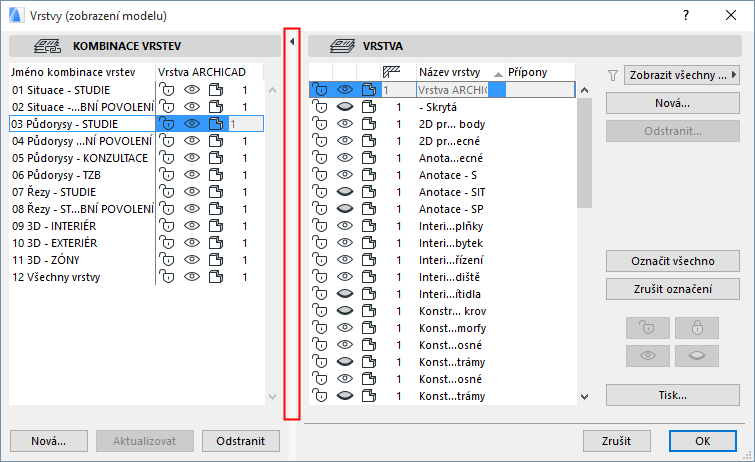Click the Vrstva ARCHICAD layer name field

453,90
